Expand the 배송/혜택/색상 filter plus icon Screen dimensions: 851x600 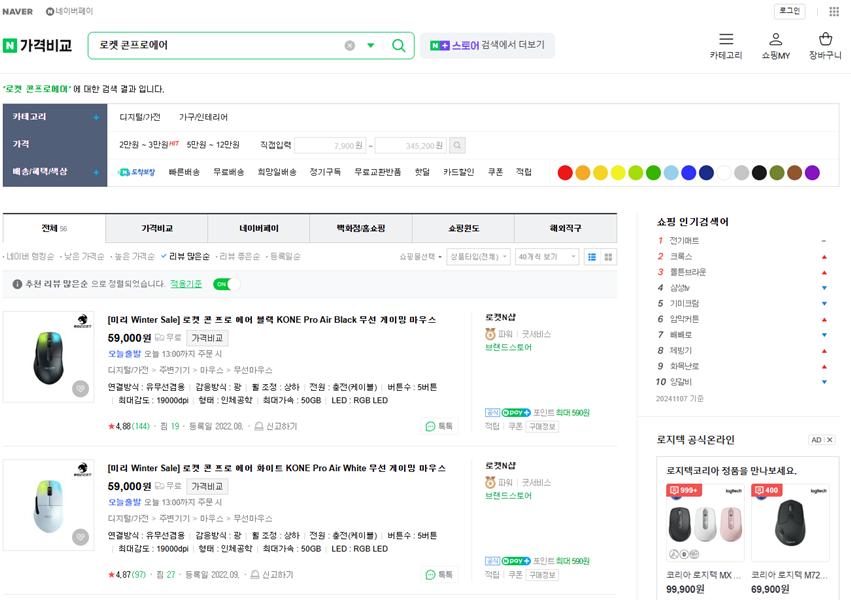[x=96, y=172]
